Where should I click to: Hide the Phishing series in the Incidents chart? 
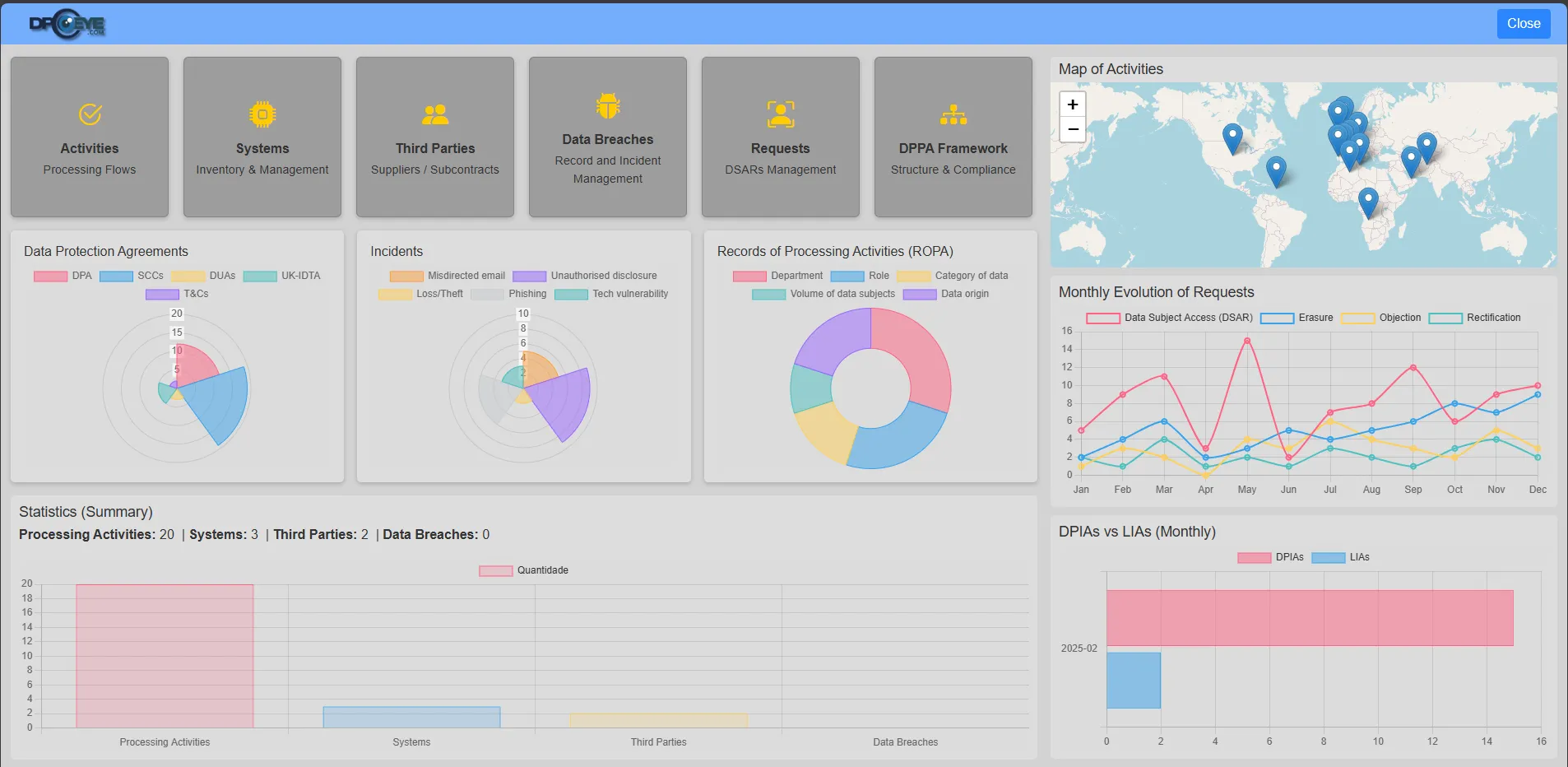(x=489, y=294)
